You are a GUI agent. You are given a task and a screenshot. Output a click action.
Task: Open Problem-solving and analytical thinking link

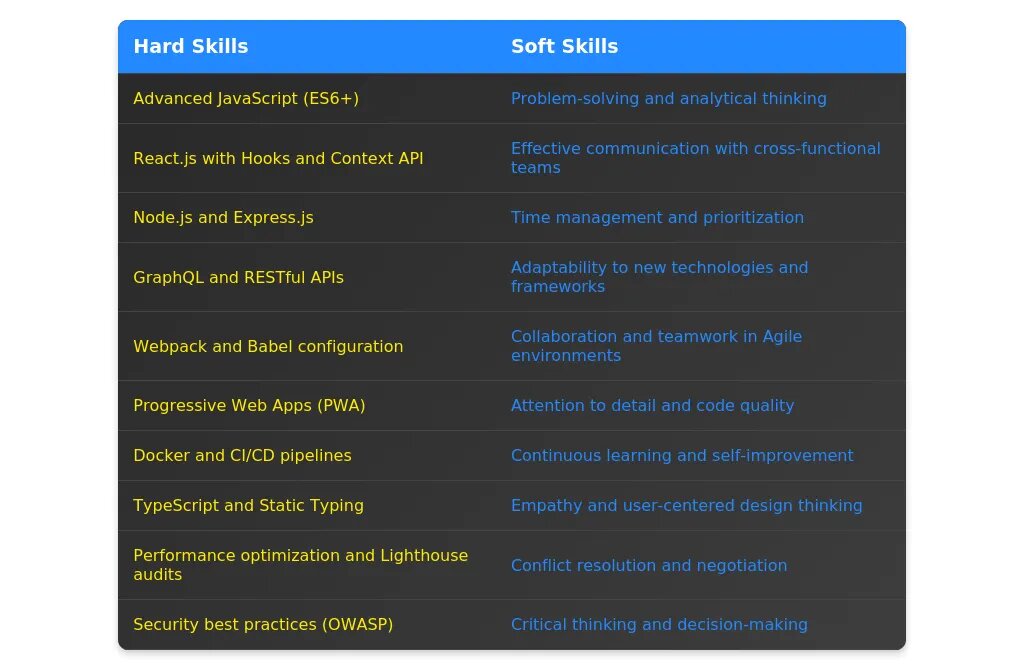[669, 99]
